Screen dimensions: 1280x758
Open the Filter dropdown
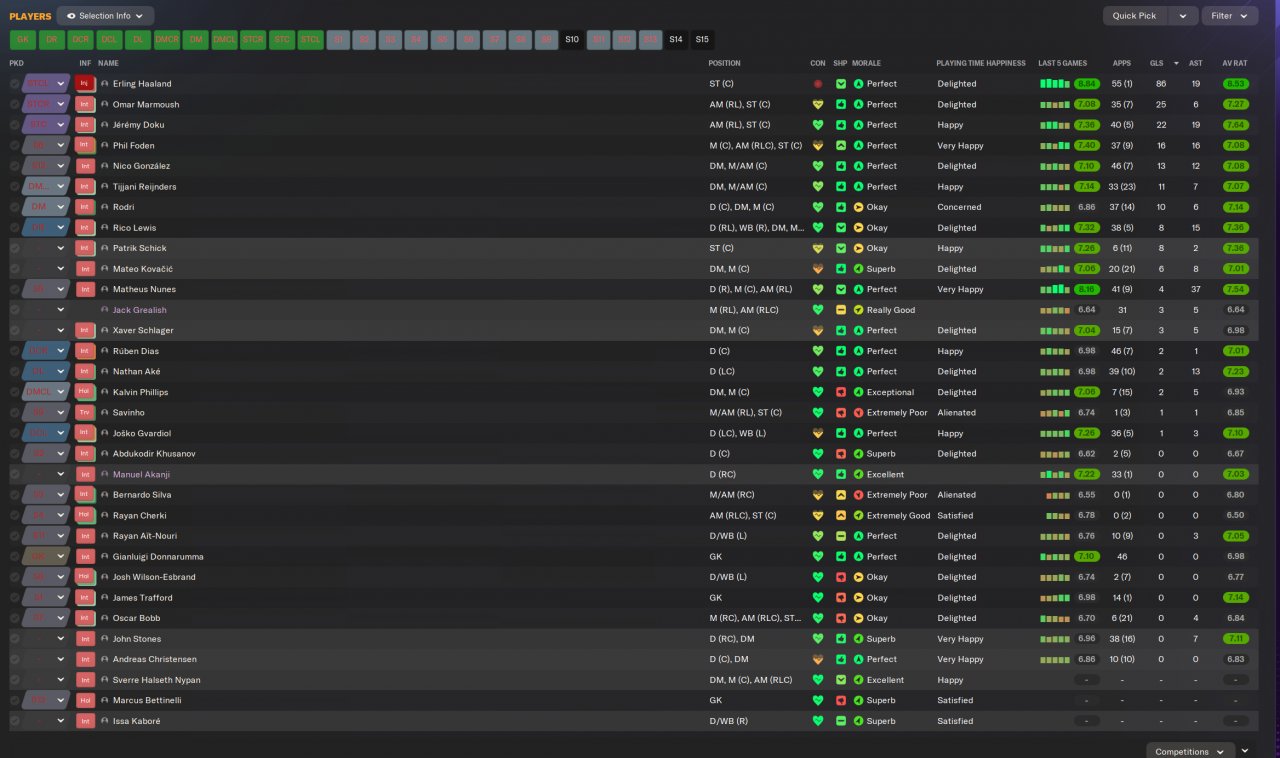click(x=1230, y=16)
